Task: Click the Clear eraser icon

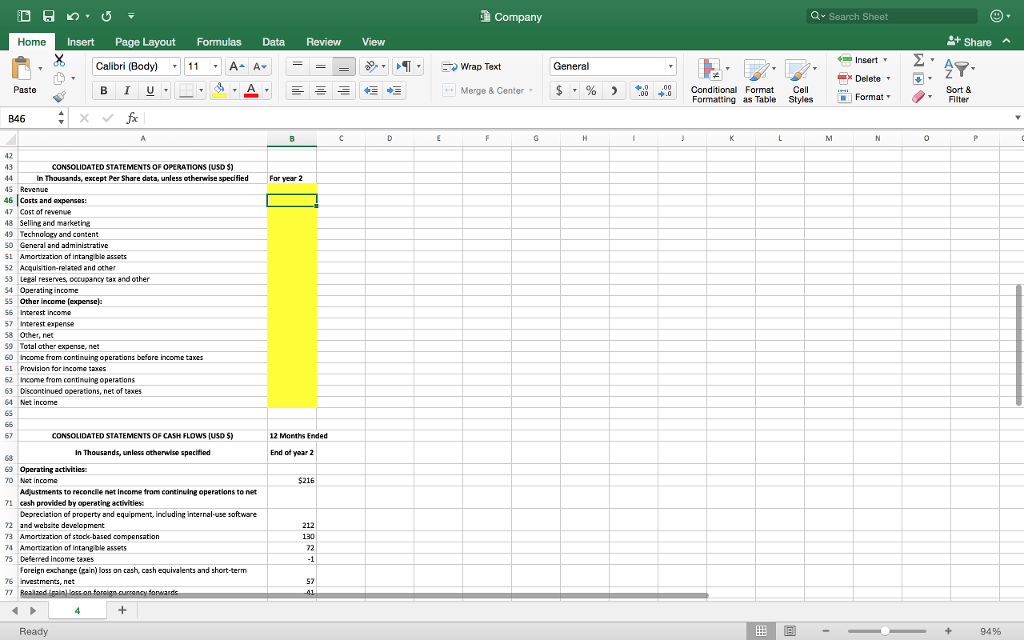Action: click(919, 97)
